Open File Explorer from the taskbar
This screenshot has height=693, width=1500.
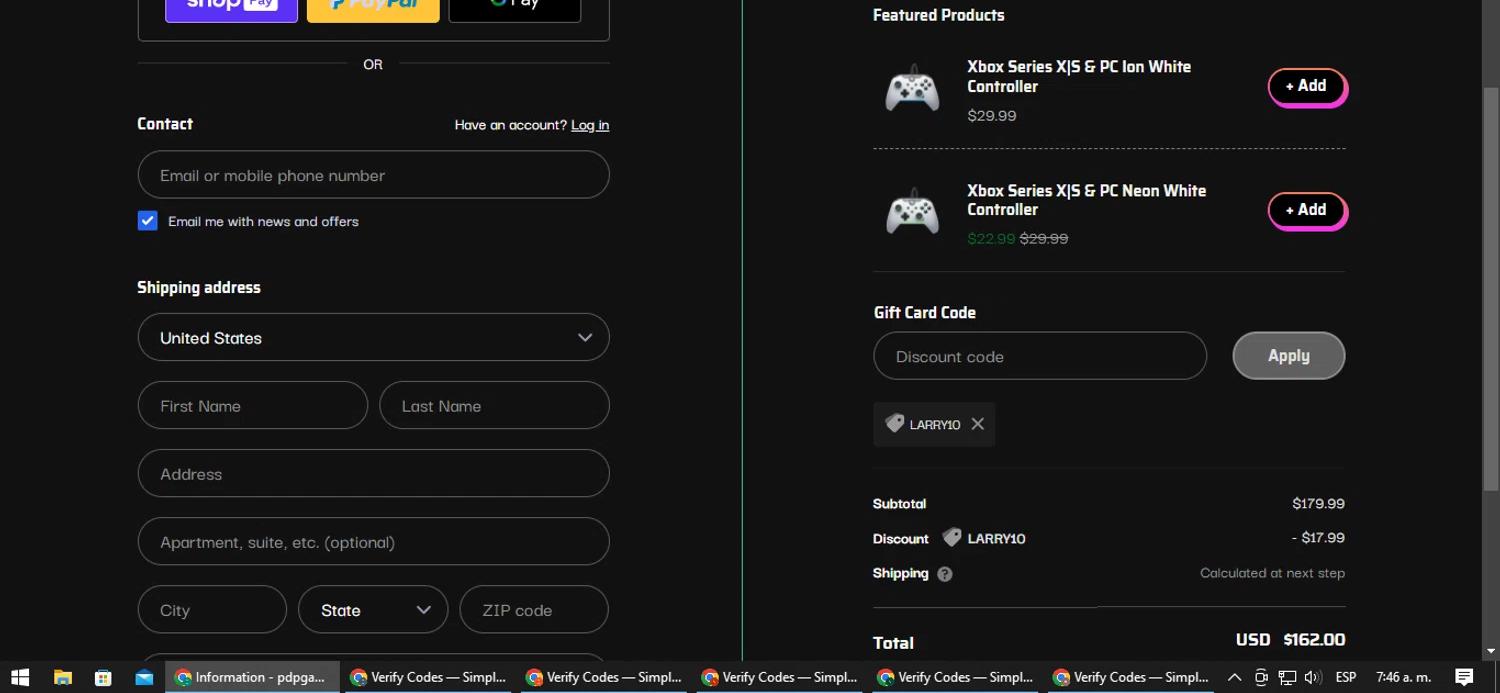tap(62, 677)
